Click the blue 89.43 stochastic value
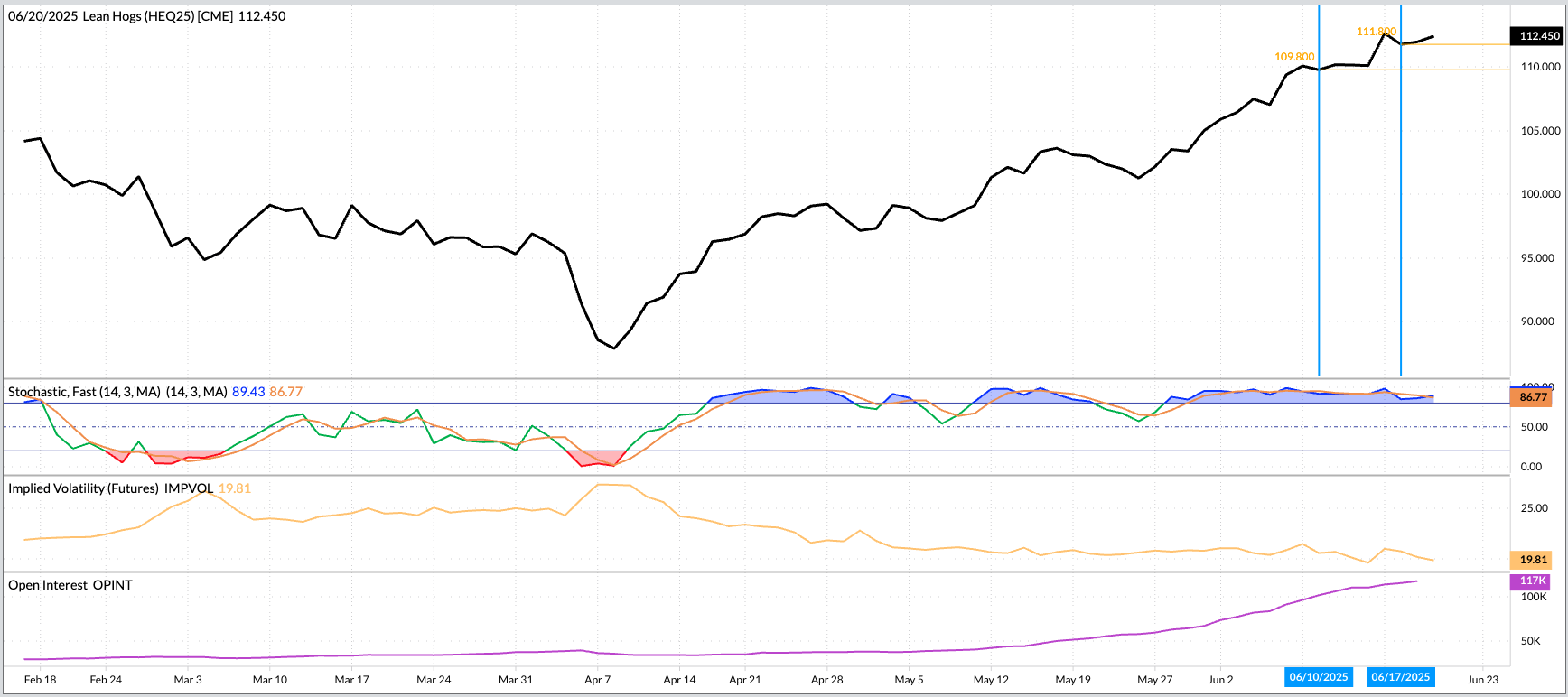Screen dimensions: 1568x697 click(248, 392)
